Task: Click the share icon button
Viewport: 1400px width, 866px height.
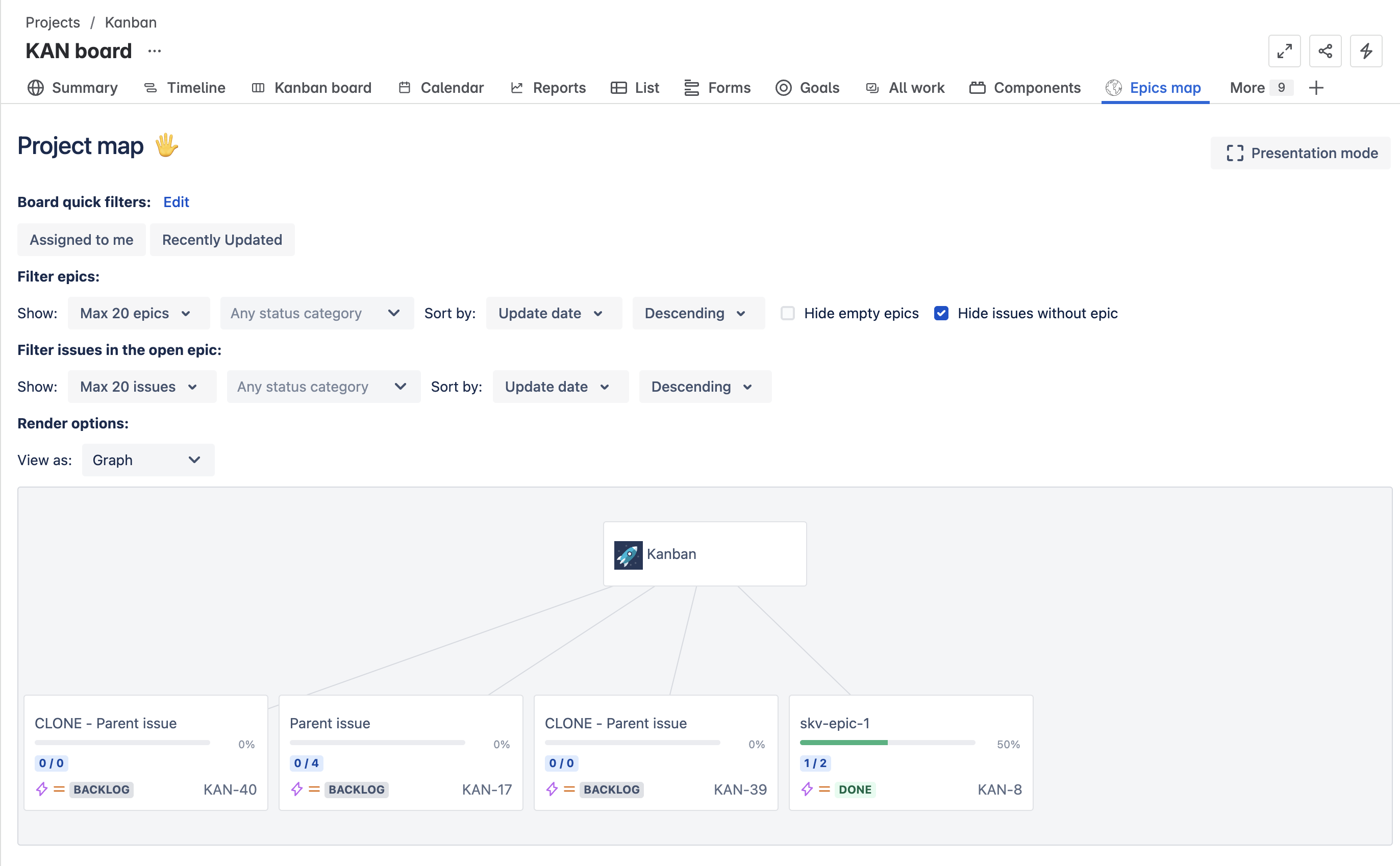Action: tap(1324, 51)
